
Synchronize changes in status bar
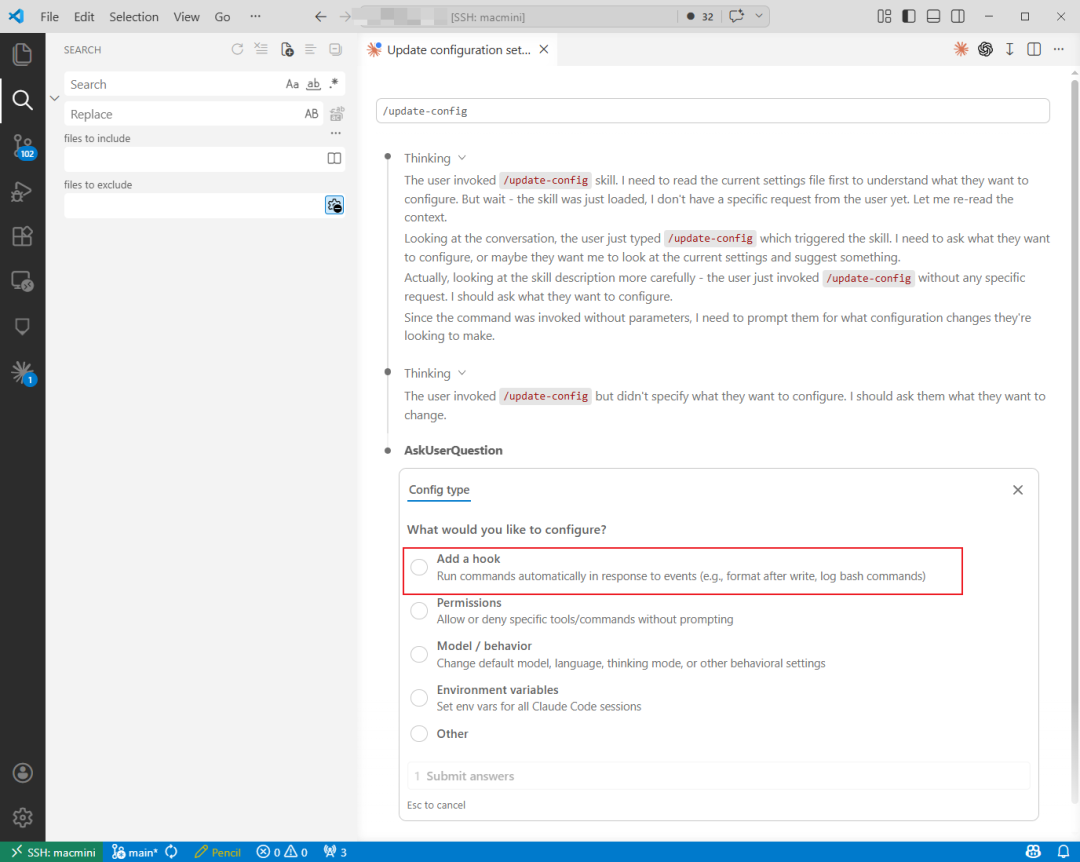pyautogui.click(x=172, y=852)
